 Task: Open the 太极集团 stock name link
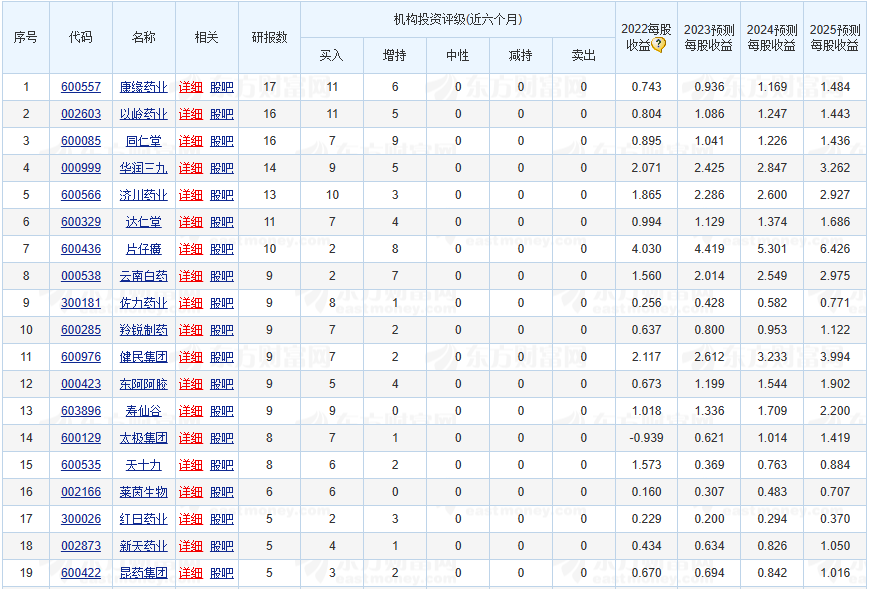(143, 438)
